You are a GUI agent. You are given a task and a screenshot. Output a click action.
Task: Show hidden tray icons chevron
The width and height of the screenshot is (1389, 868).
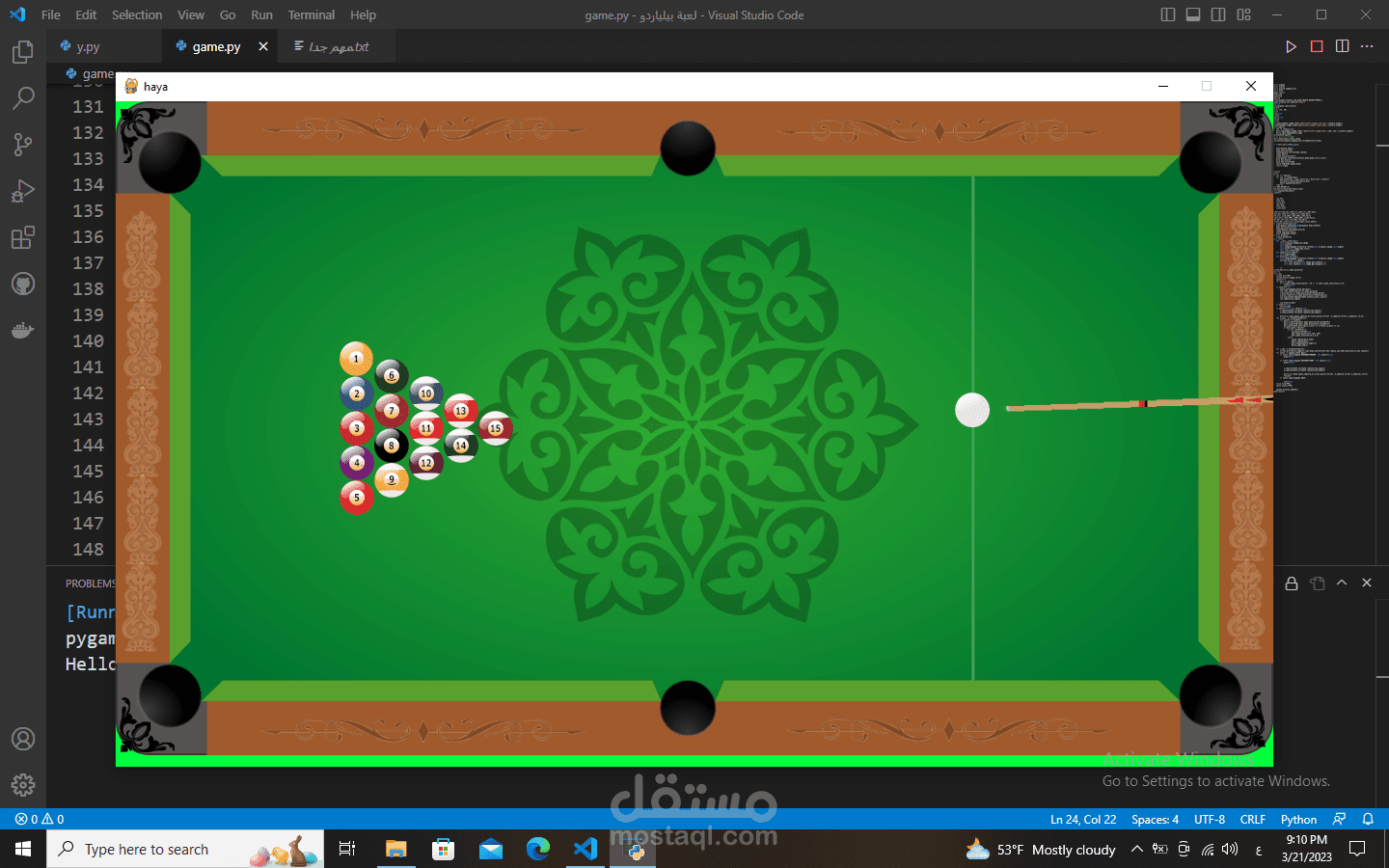pos(1136,849)
